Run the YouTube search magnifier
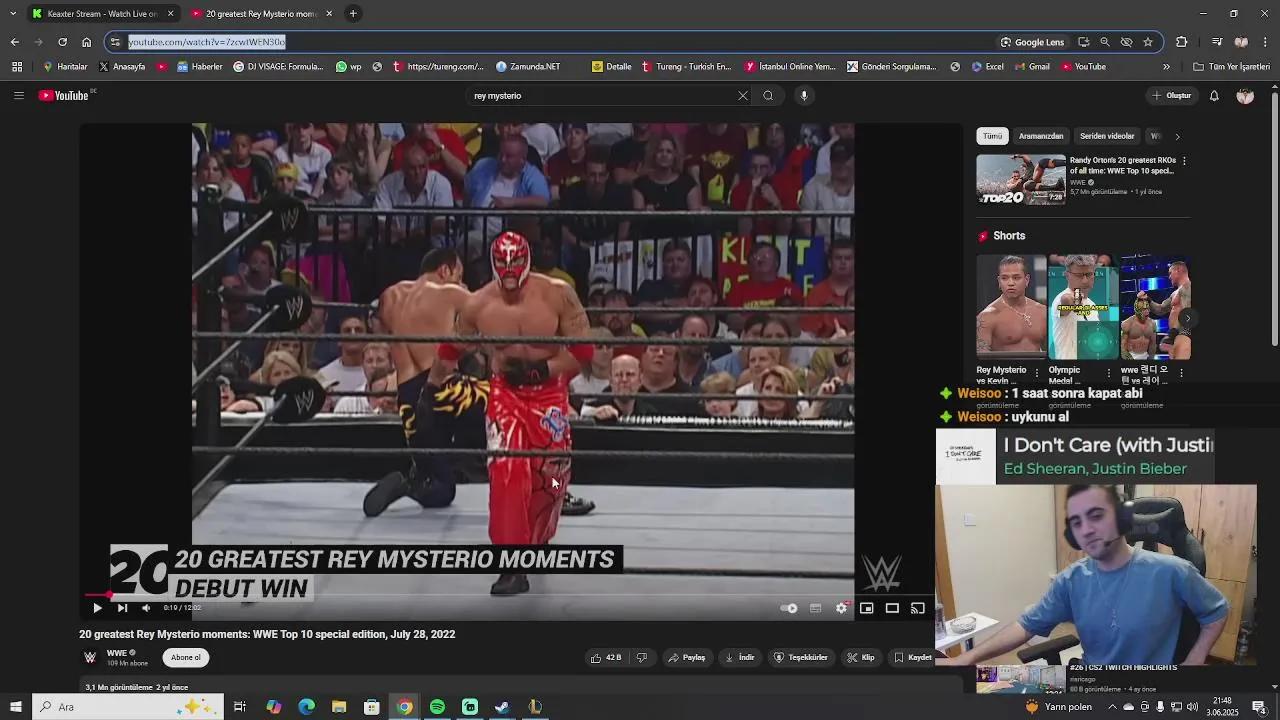1280x720 pixels. click(x=768, y=96)
